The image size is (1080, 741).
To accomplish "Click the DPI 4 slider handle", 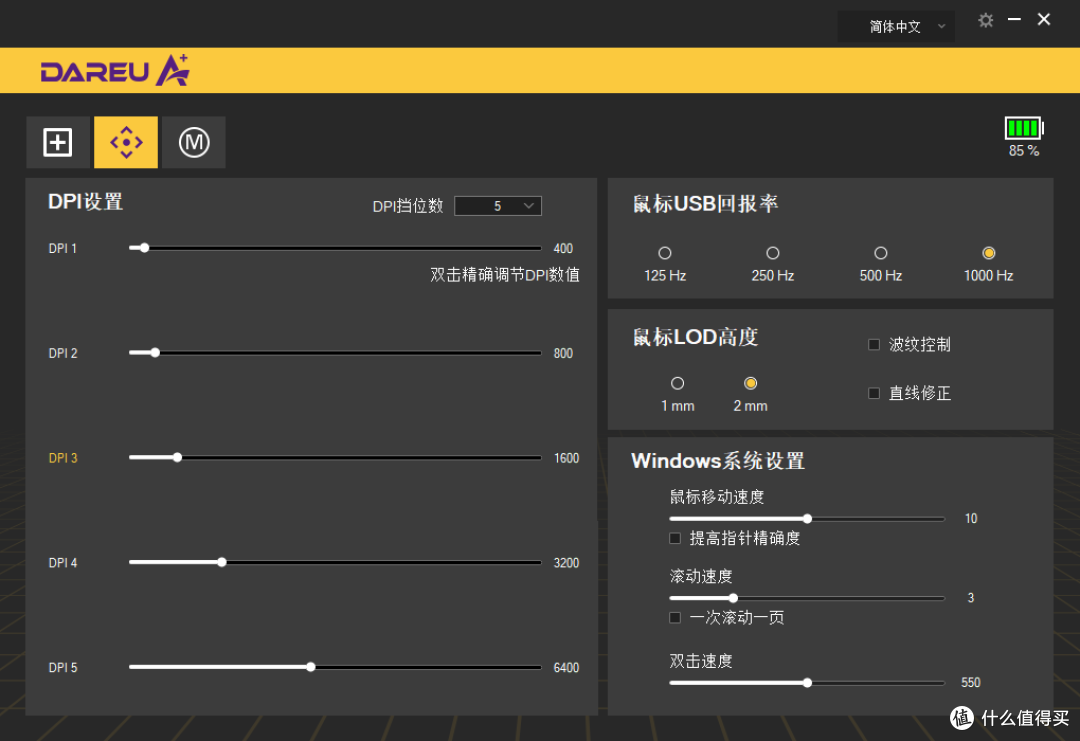I will pyautogui.click(x=222, y=563).
